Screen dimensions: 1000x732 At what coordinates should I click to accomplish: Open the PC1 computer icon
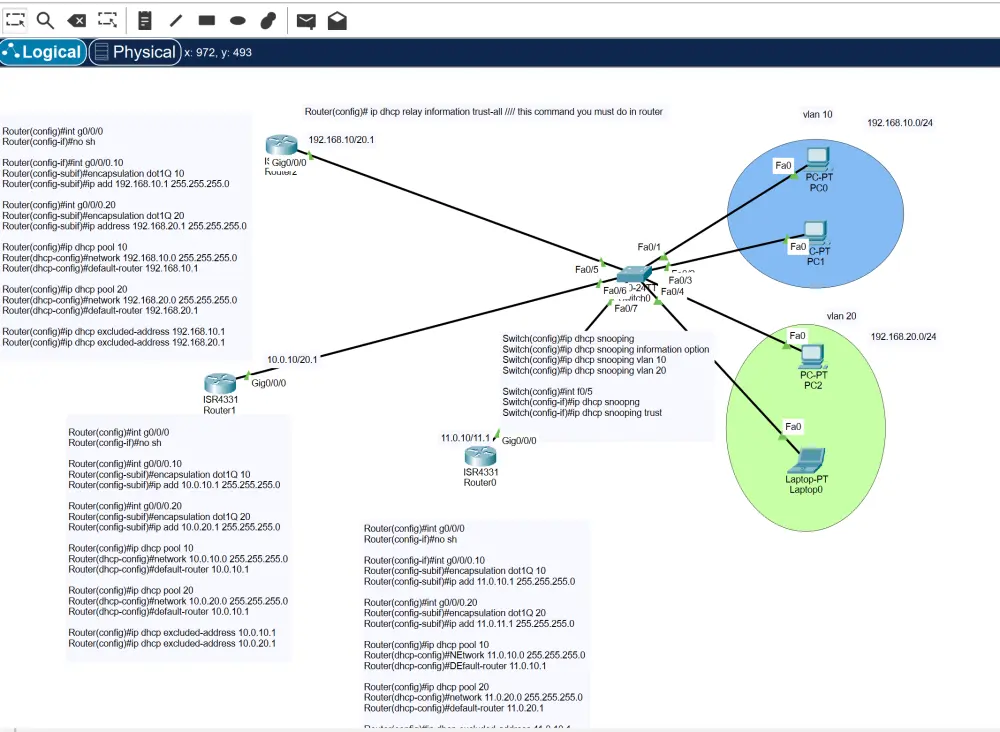point(816,232)
